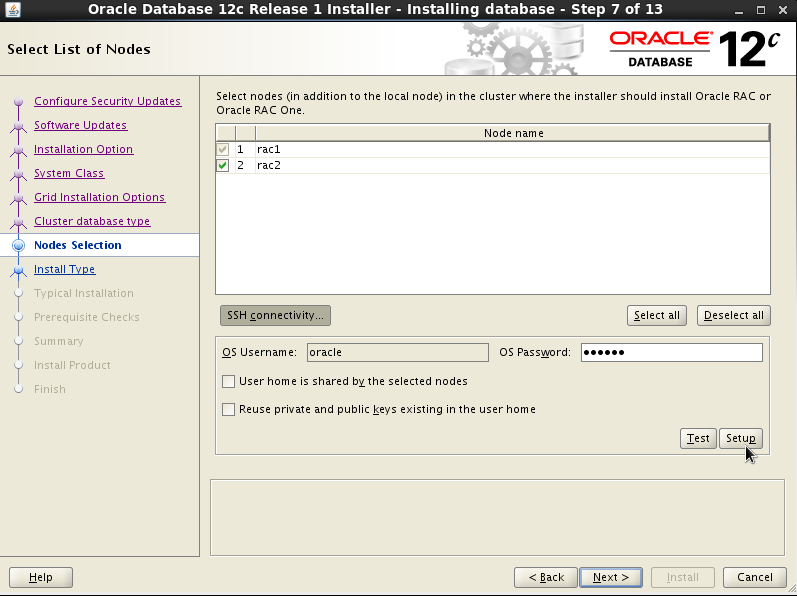
Task: Click the Java window icon in title bar
Action: point(12,9)
